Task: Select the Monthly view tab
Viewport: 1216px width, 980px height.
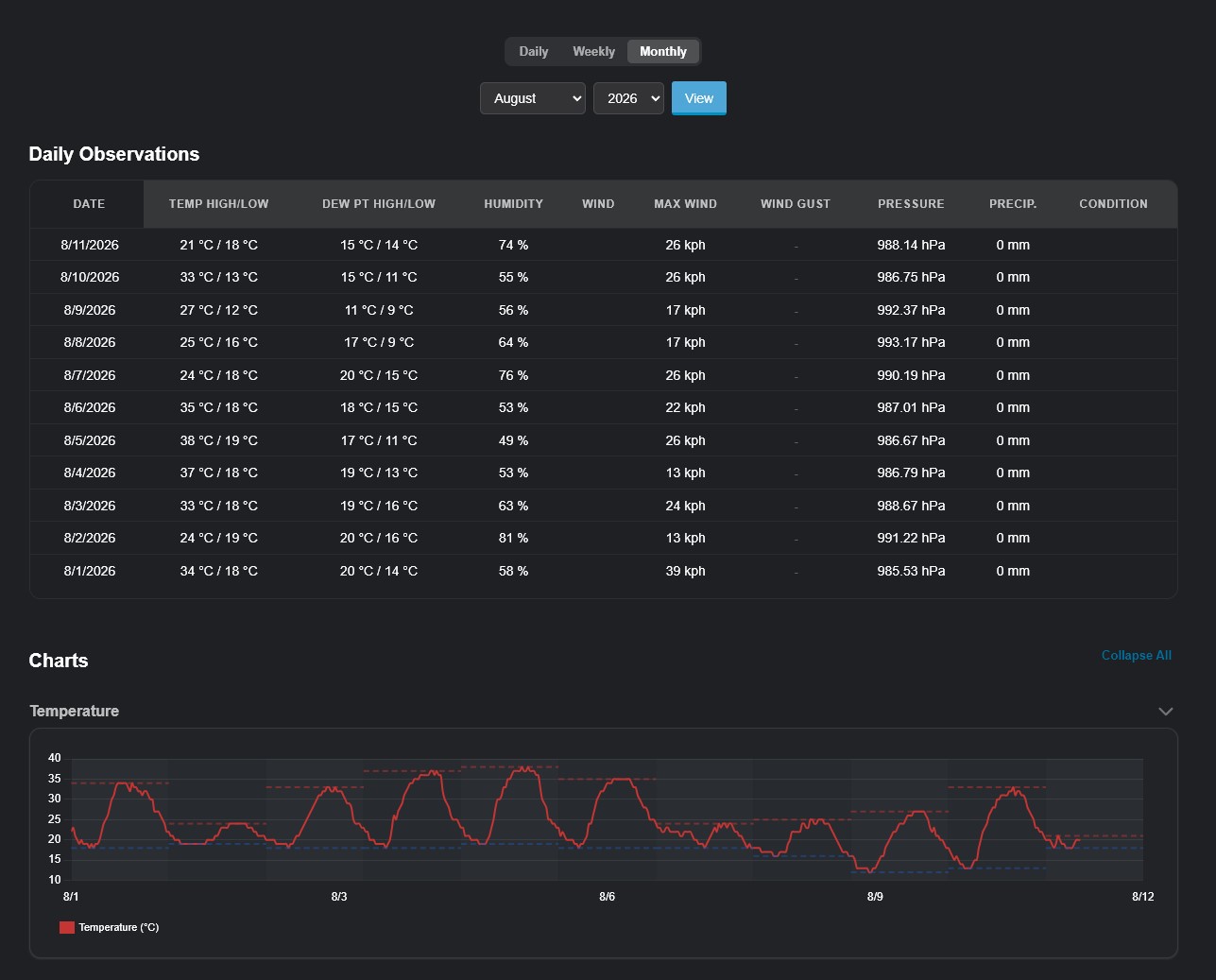Action: coord(663,51)
